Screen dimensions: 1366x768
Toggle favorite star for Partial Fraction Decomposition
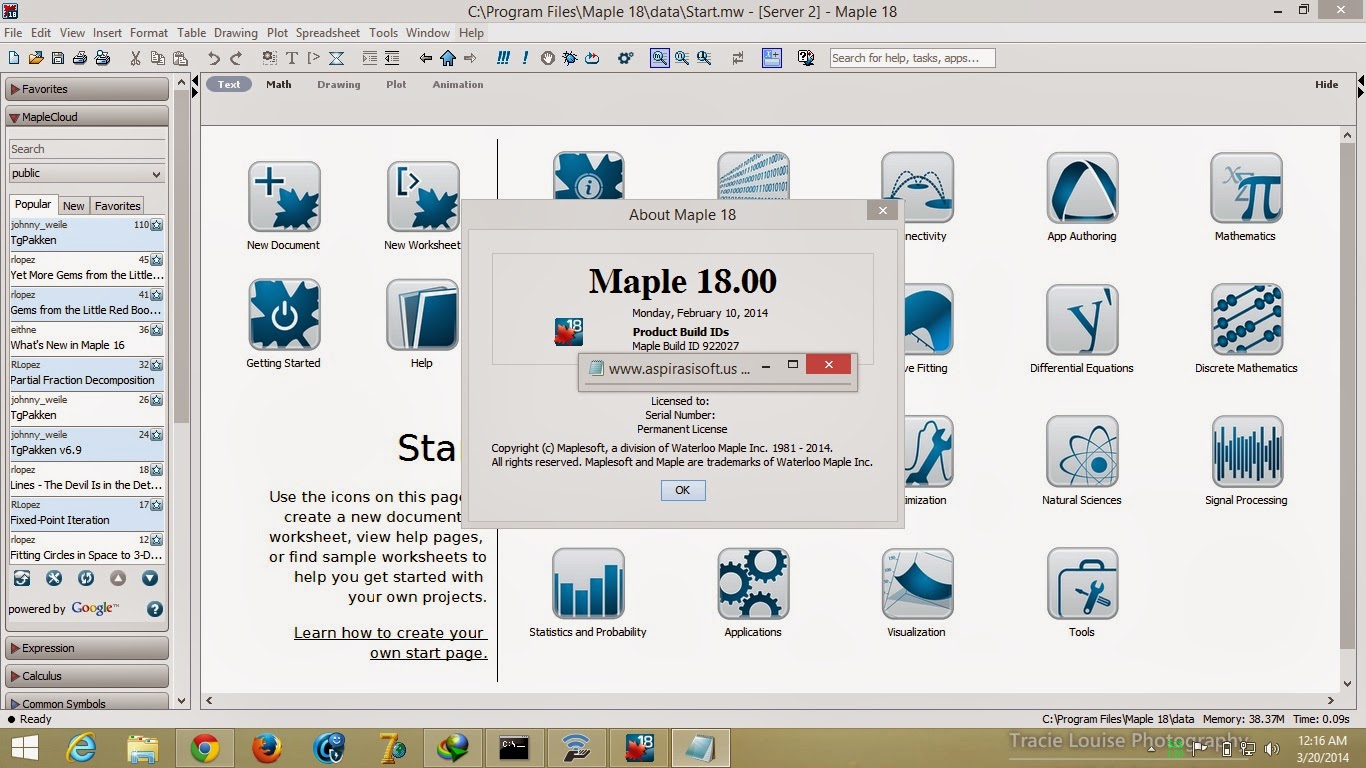[156, 365]
